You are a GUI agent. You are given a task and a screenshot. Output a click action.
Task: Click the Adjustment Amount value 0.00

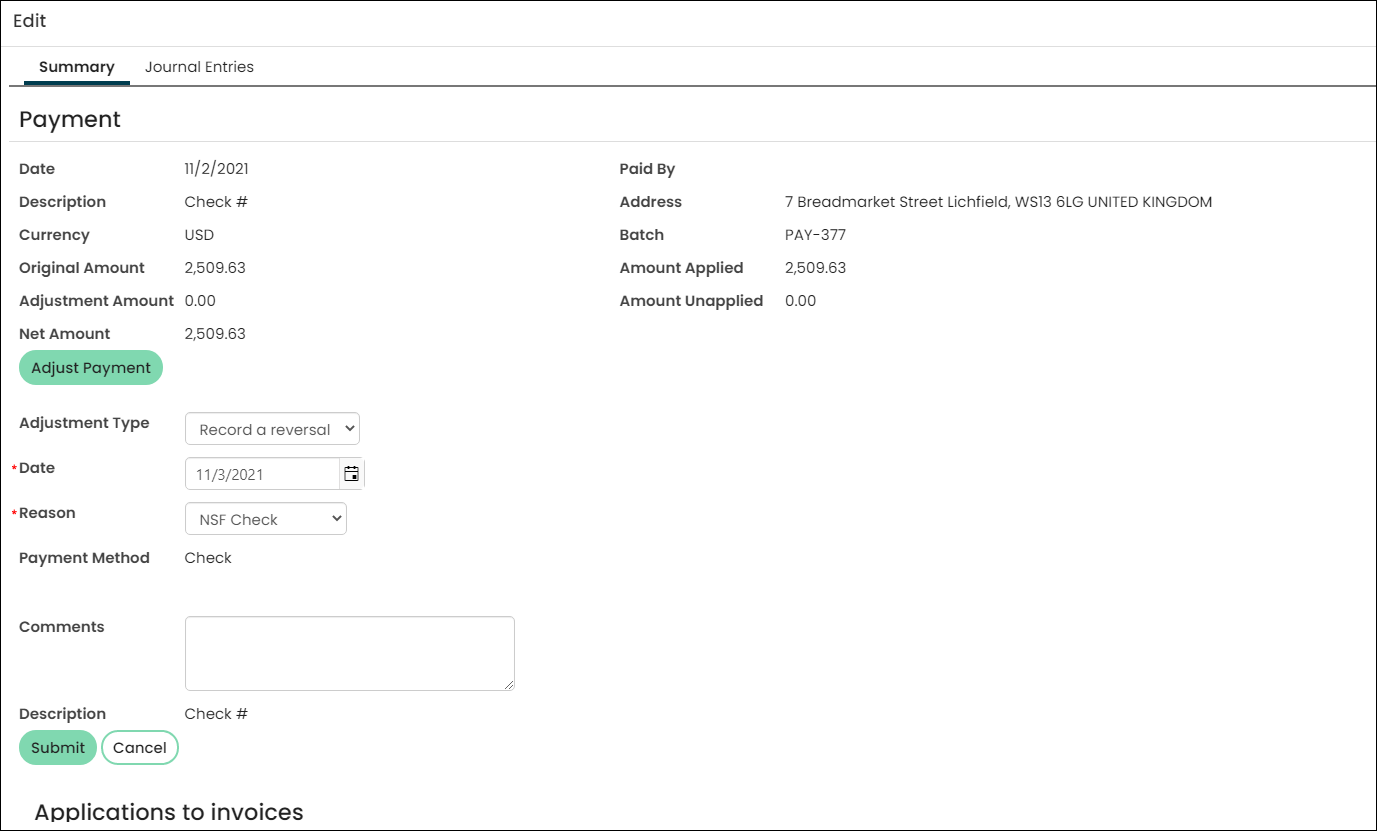pyautogui.click(x=200, y=301)
